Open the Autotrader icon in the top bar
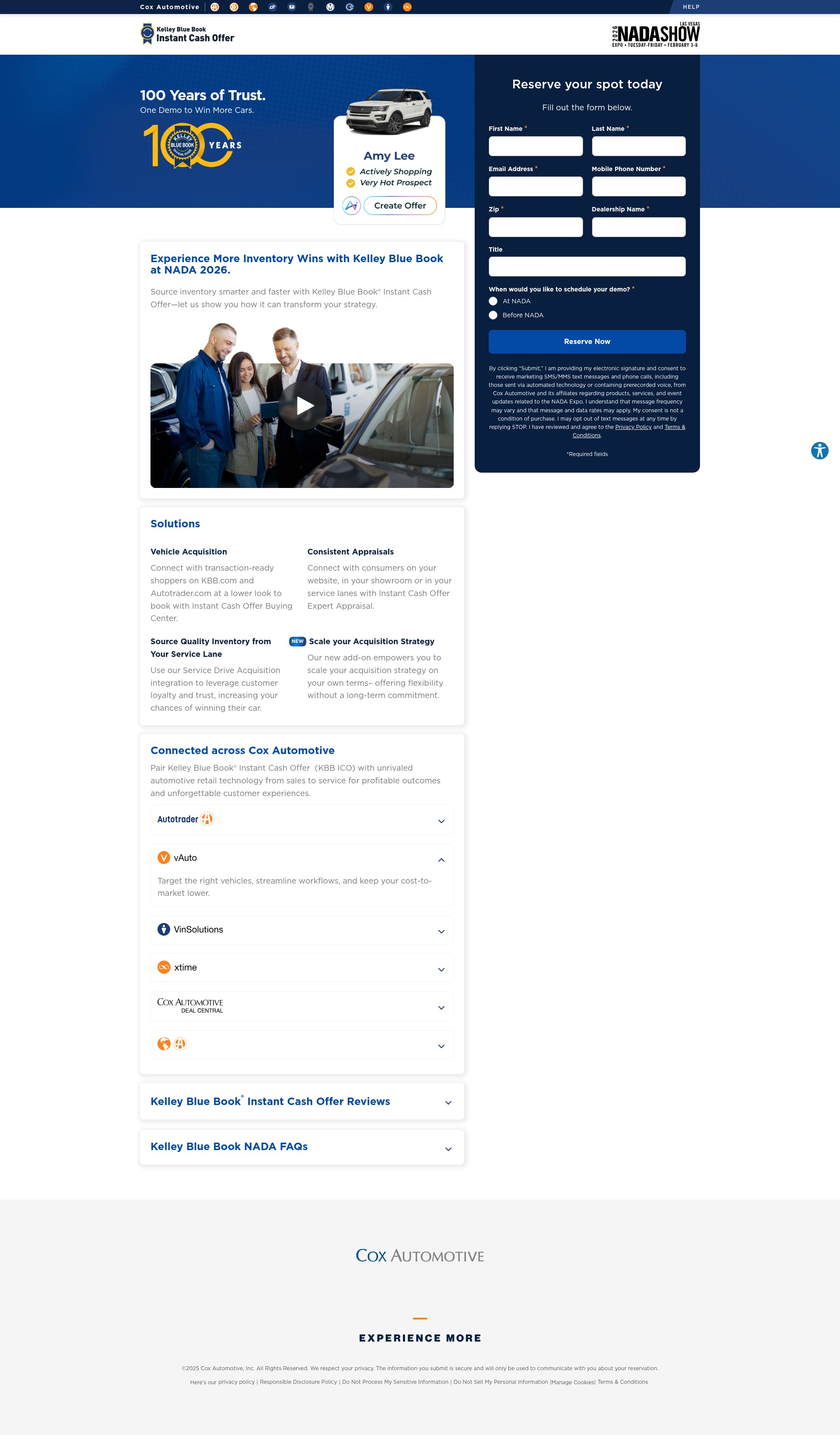This screenshot has height=1435, width=840. click(x=214, y=7)
